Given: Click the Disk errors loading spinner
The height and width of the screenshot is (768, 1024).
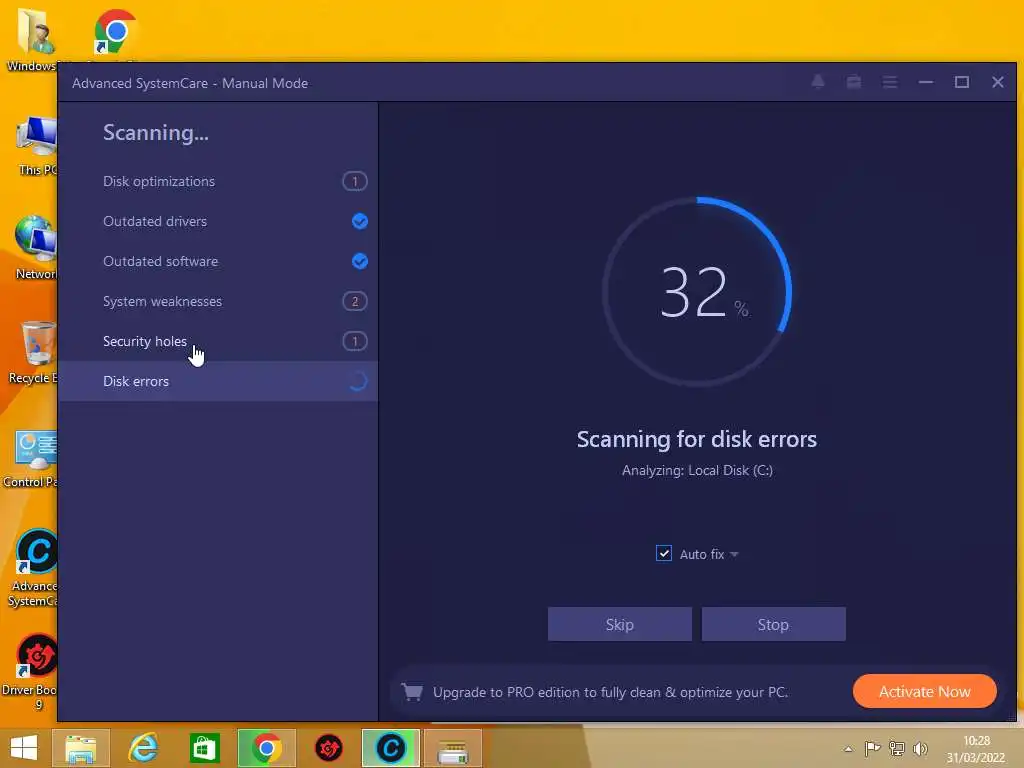Looking at the screenshot, I should (x=358, y=381).
